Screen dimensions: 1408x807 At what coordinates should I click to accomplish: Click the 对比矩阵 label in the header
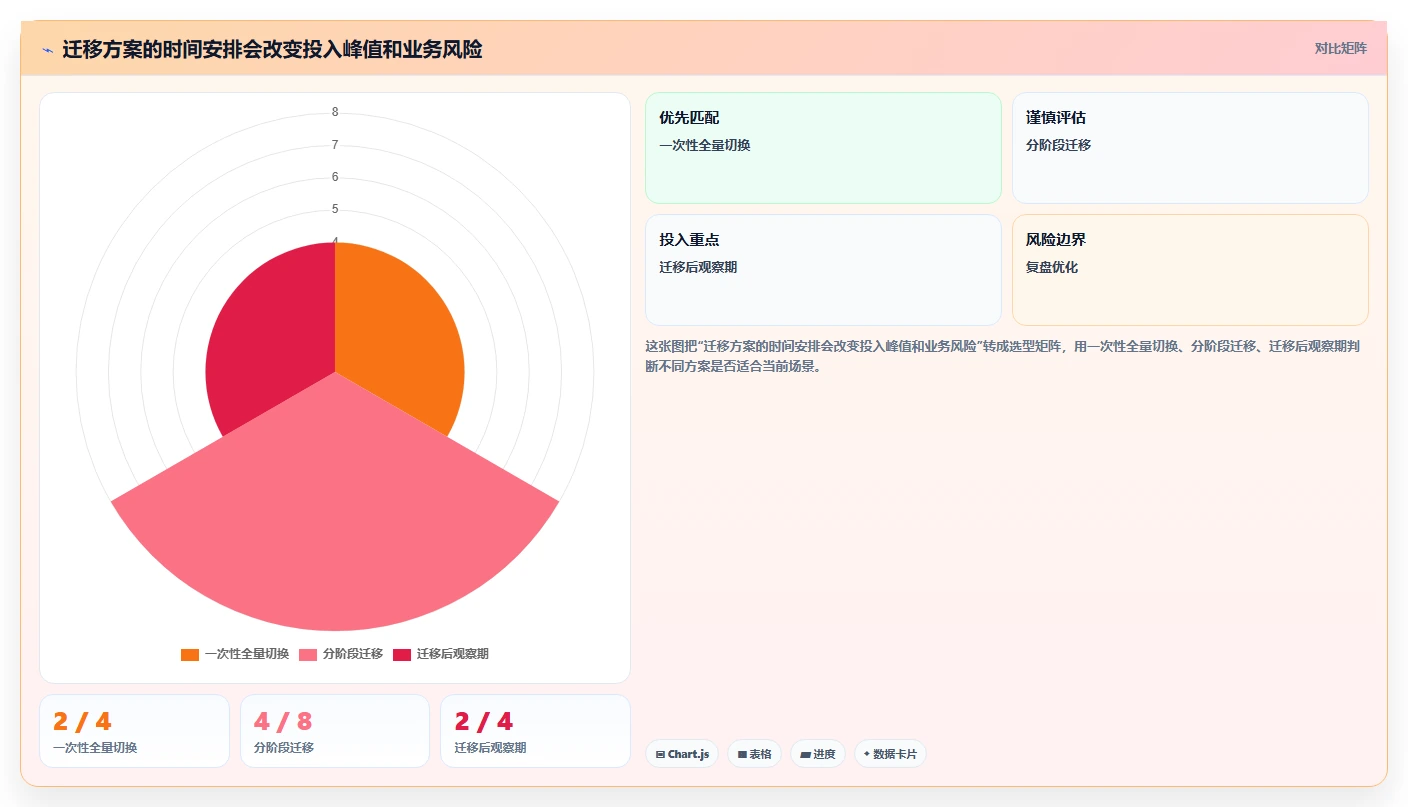(x=1340, y=48)
